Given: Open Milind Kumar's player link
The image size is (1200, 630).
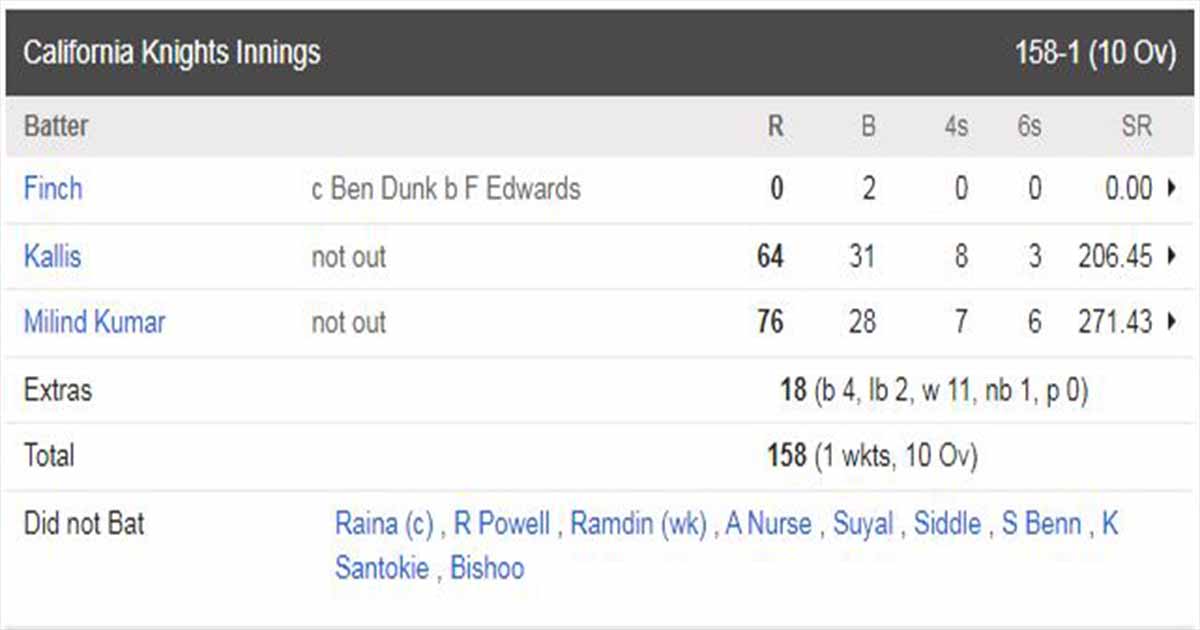Looking at the screenshot, I should [94, 322].
